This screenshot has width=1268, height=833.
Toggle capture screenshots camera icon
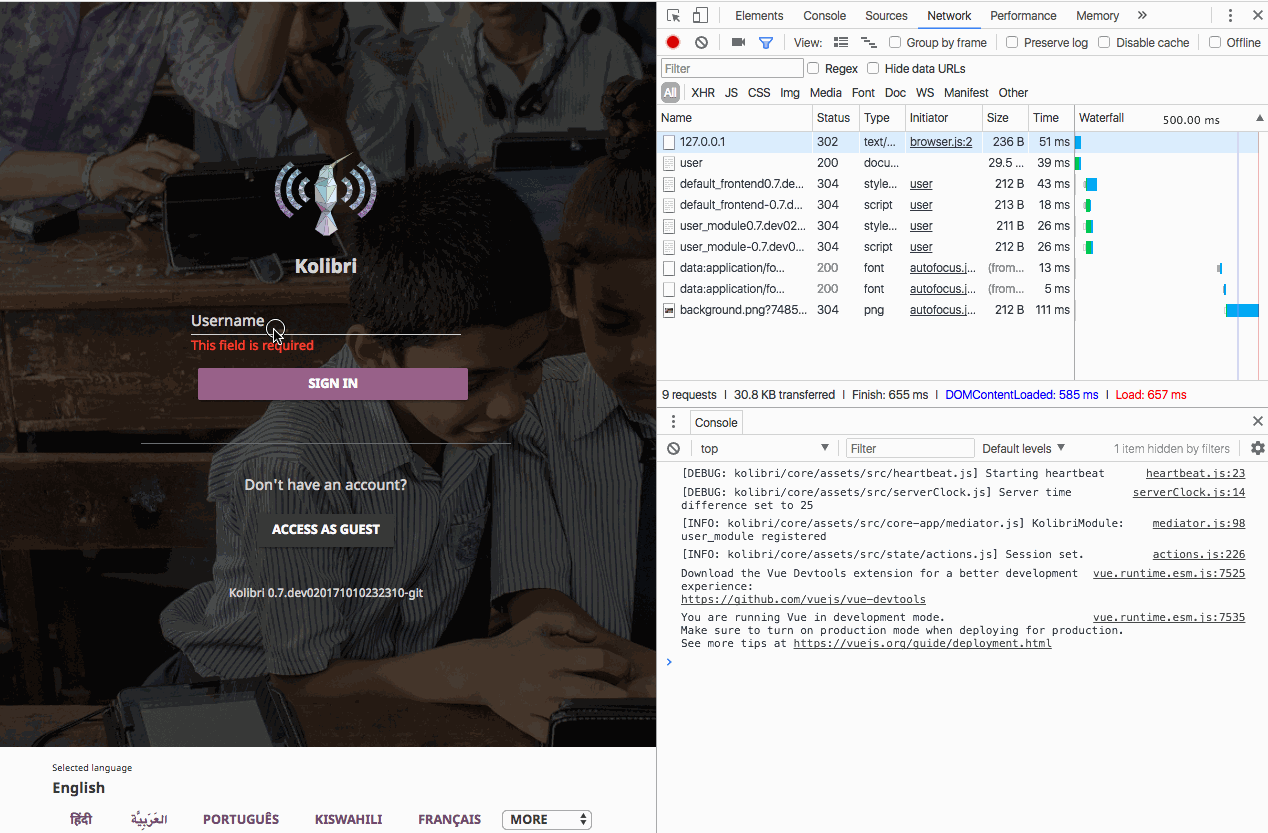(x=738, y=42)
